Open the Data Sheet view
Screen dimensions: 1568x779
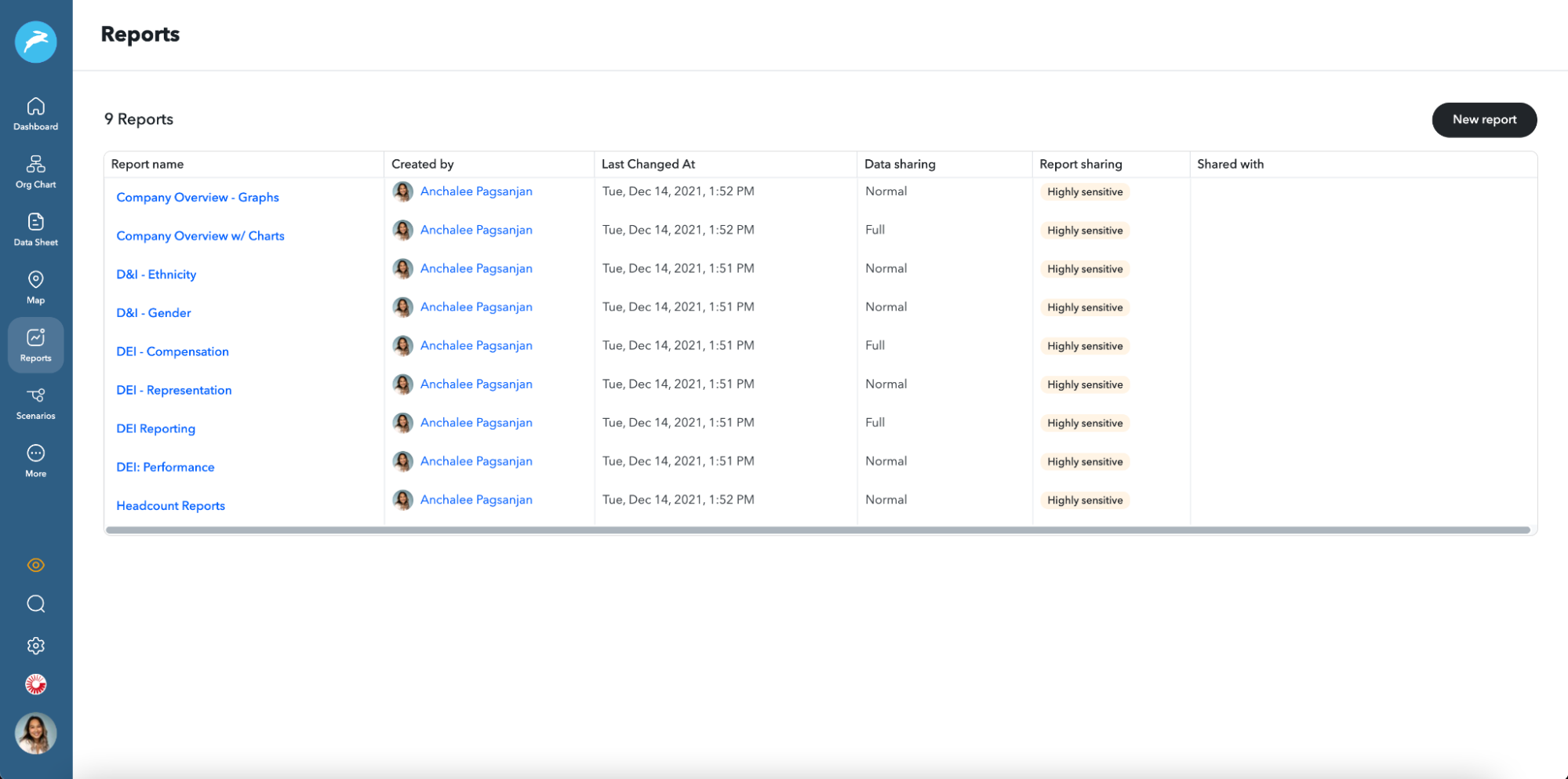[x=35, y=228]
